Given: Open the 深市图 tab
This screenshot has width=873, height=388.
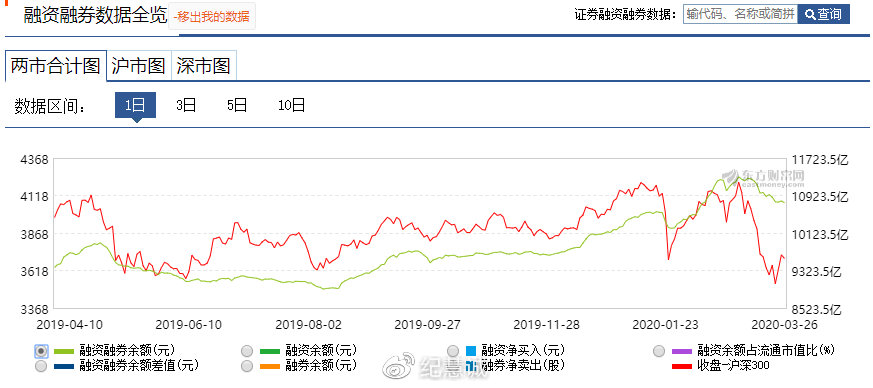Looking at the screenshot, I should tap(204, 66).
